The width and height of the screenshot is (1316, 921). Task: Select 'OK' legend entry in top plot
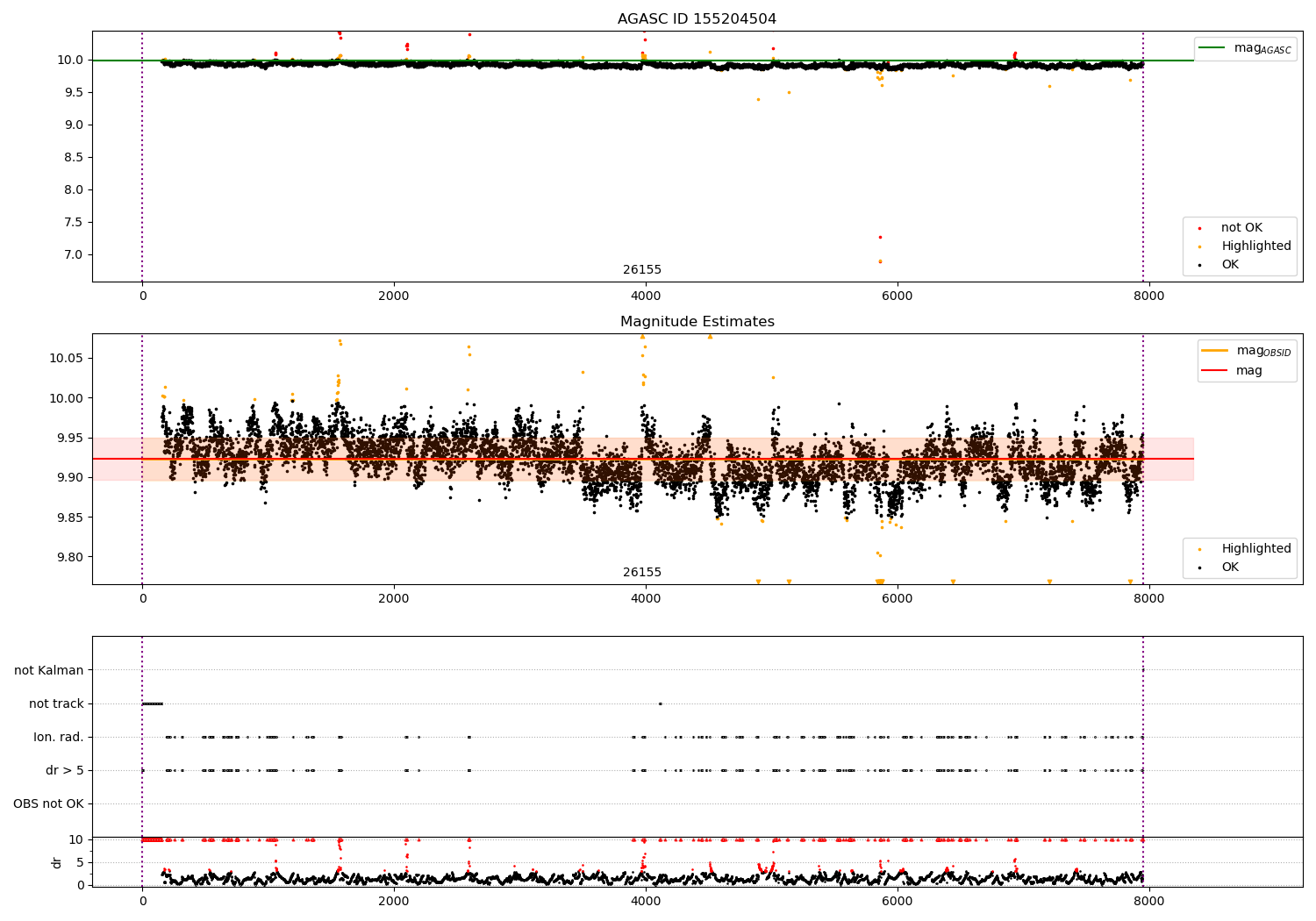pyautogui.click(x=1230, y=265)
